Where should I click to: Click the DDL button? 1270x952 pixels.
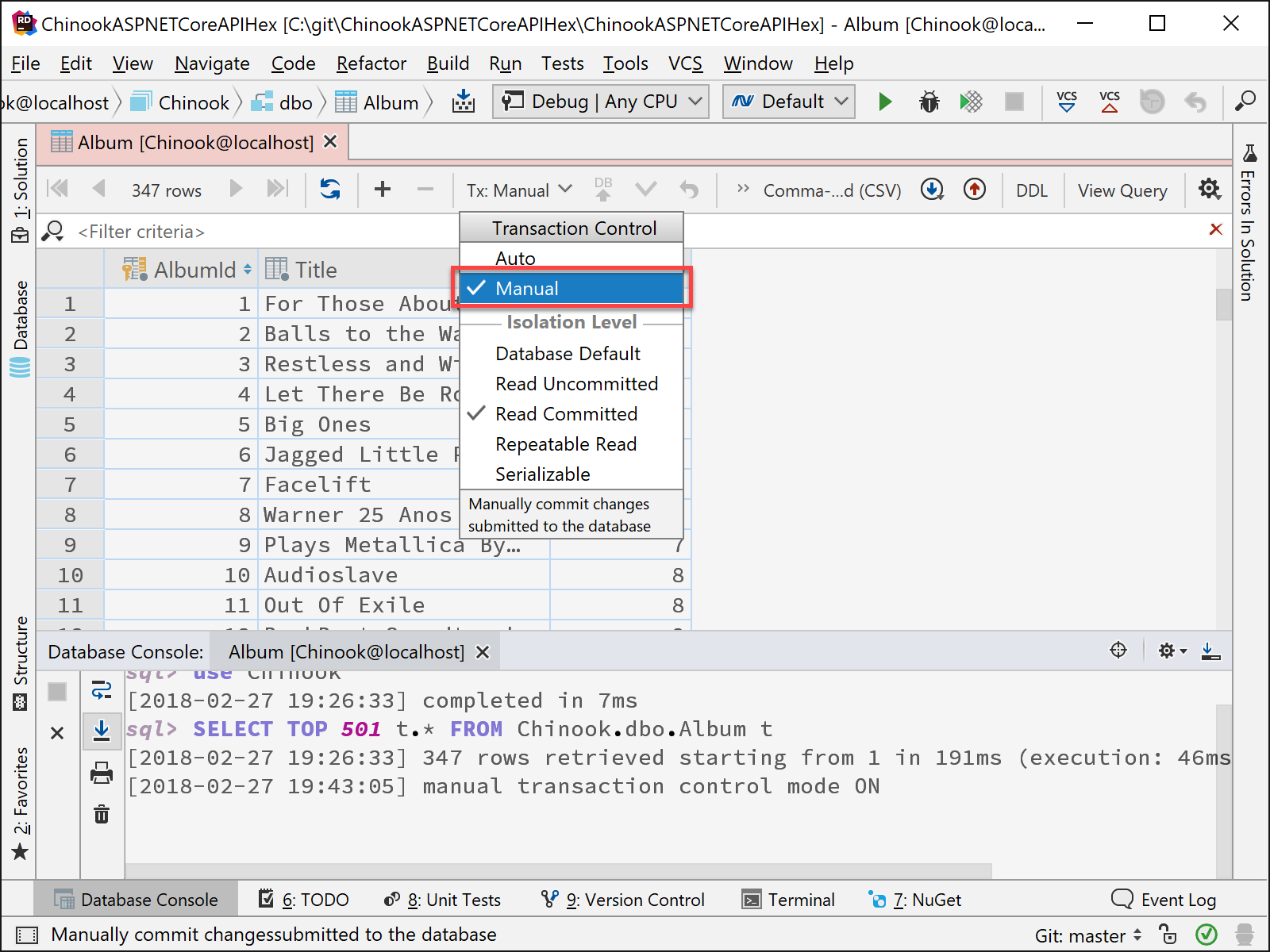[1032, 190]
